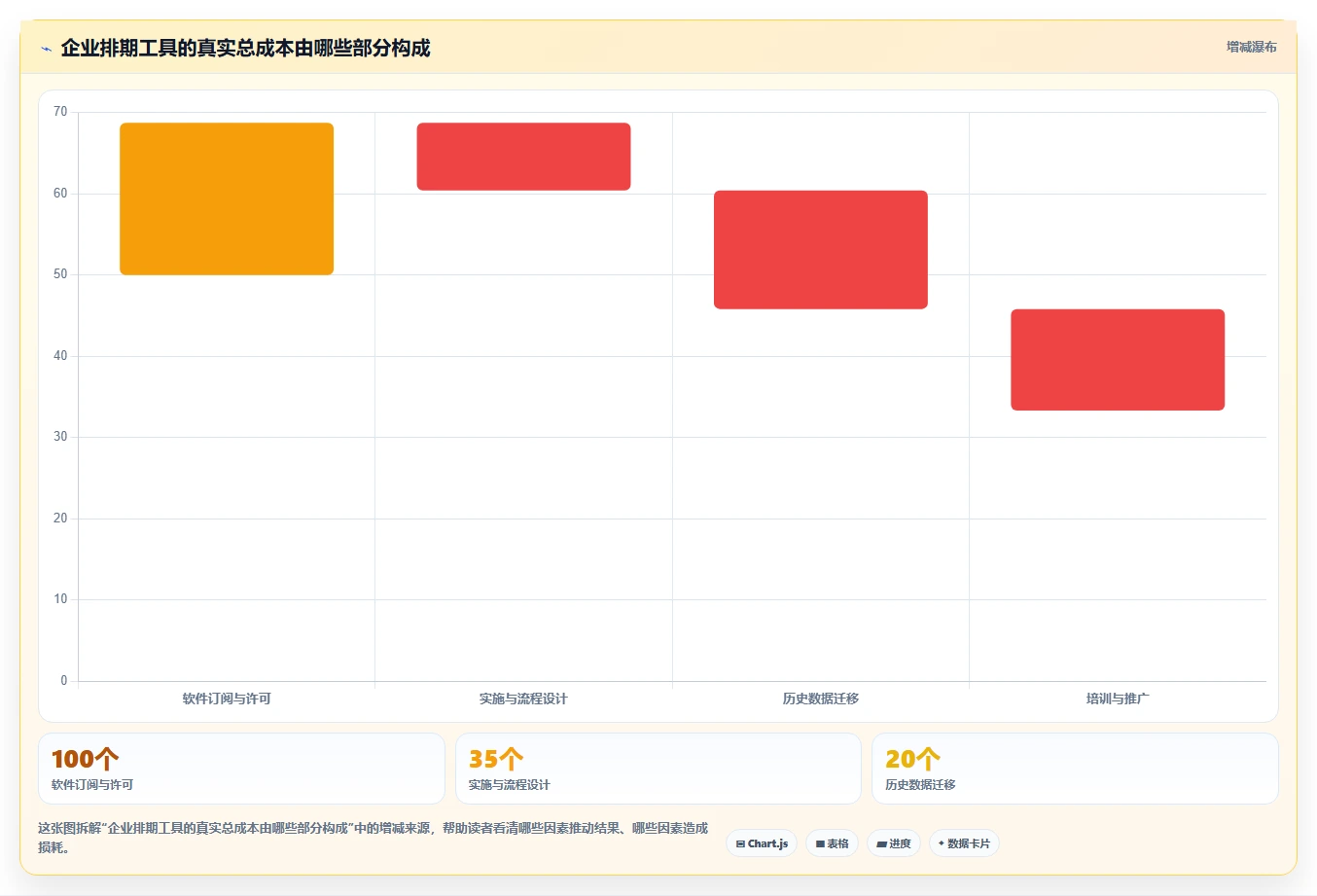Click the description paragraph starting 这张图拆解

pos(373,838)
